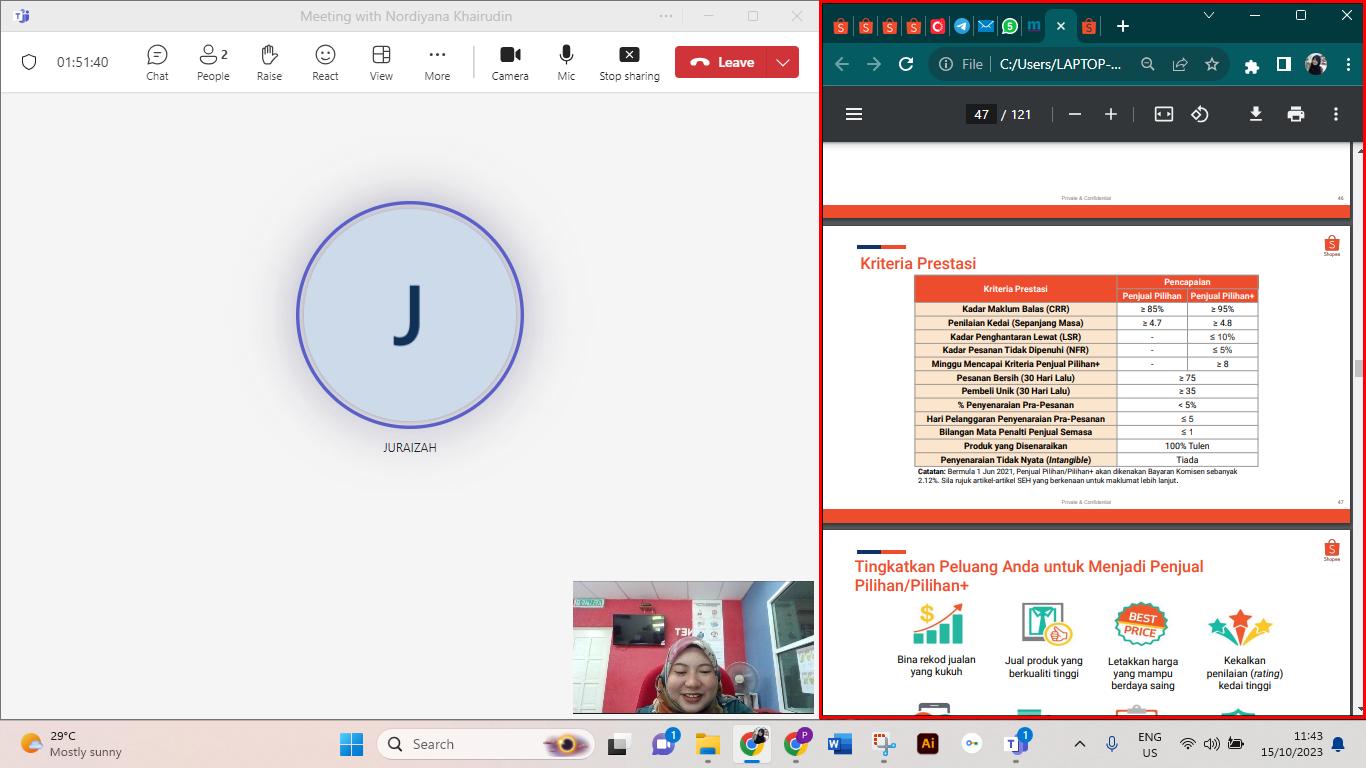Zoom out of the PDF

click(1075, 114)
